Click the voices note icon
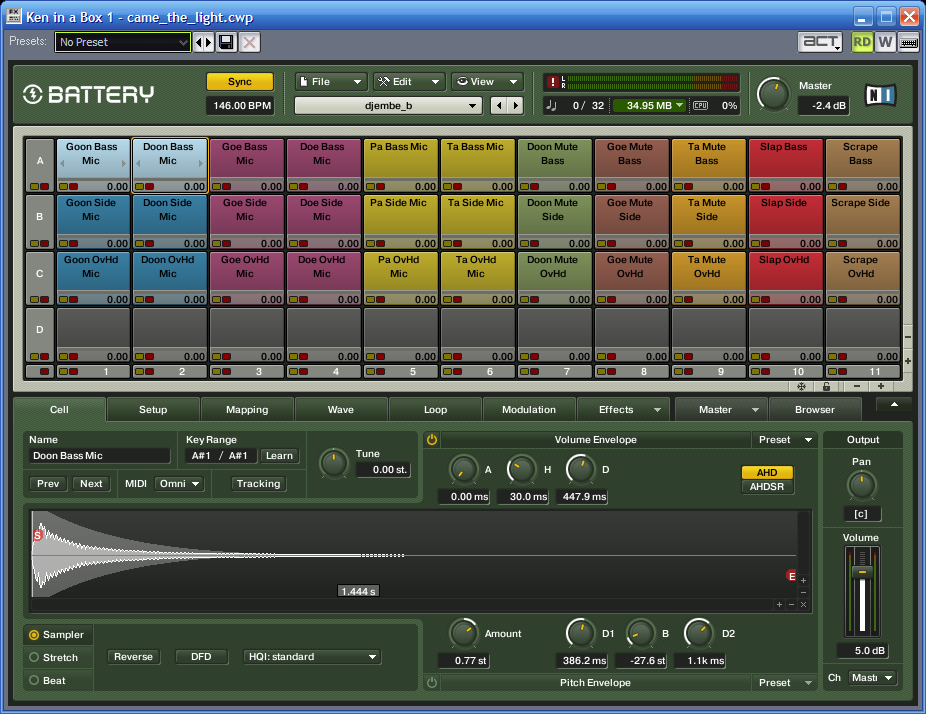The width and height of the screenshot is (926, 714). [552, 106]
